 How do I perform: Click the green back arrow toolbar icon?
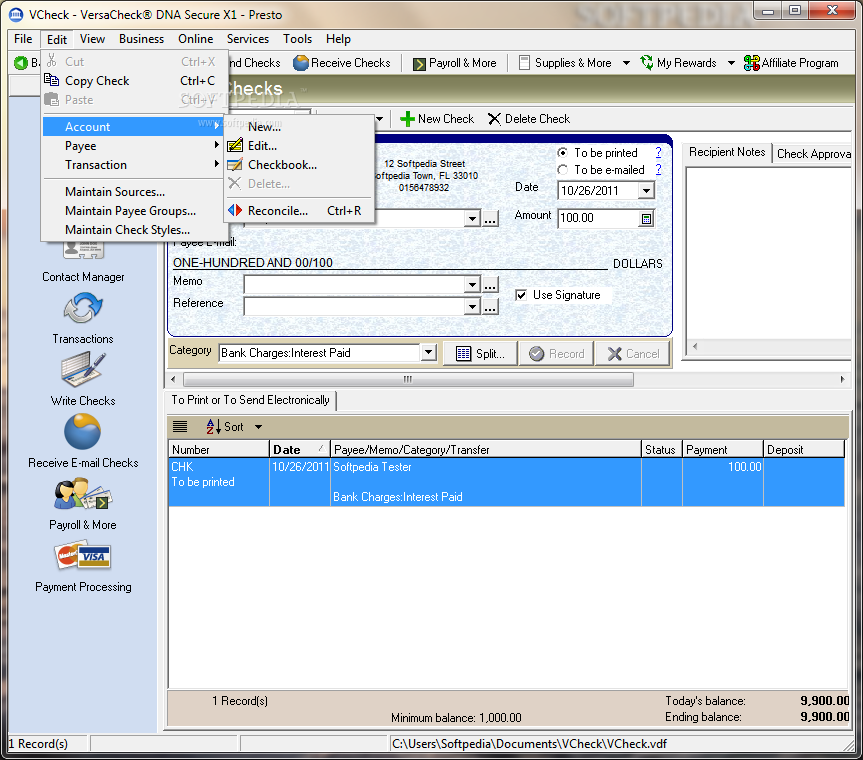point(21,63)
